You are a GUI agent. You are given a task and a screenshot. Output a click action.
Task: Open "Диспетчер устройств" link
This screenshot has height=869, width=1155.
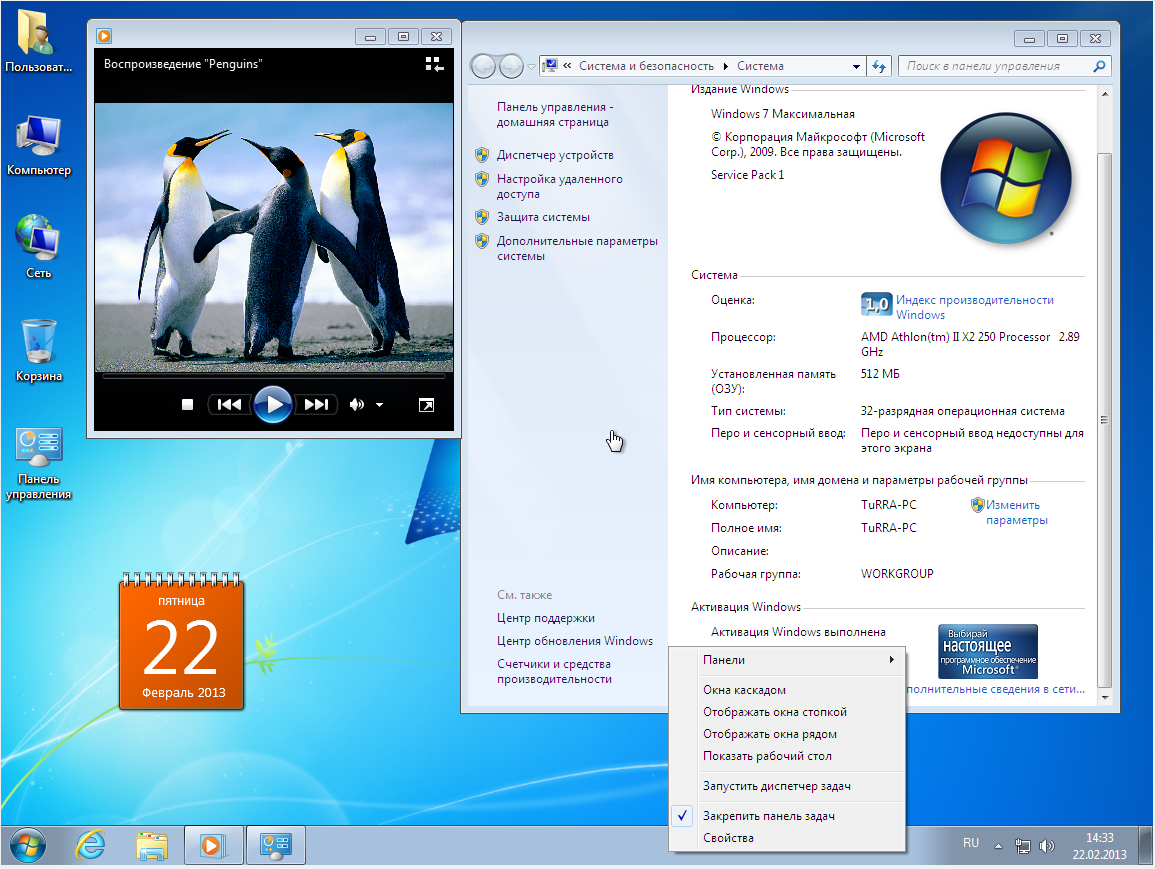(555, 155)
